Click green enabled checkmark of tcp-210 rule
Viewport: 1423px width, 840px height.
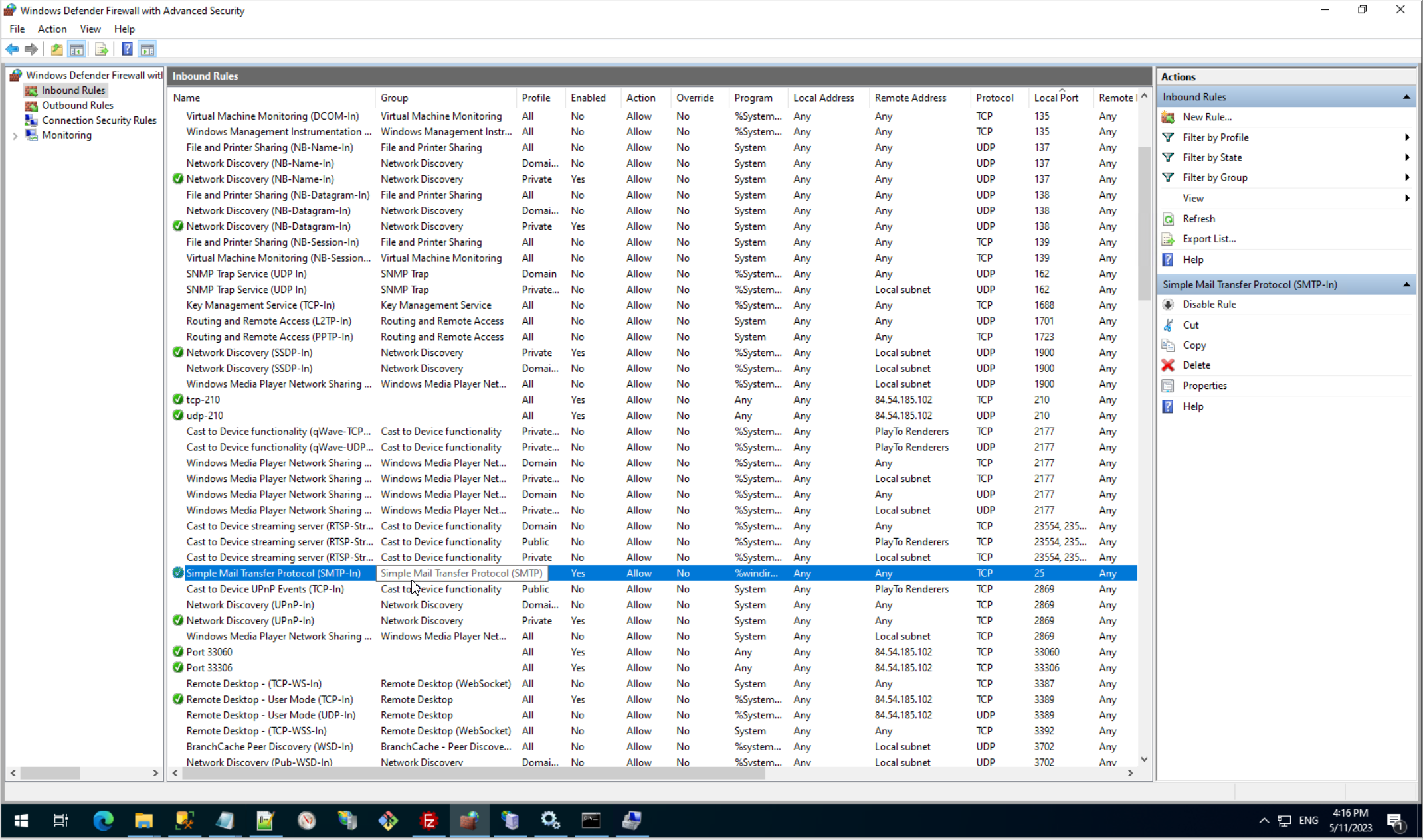coord(177,400)
